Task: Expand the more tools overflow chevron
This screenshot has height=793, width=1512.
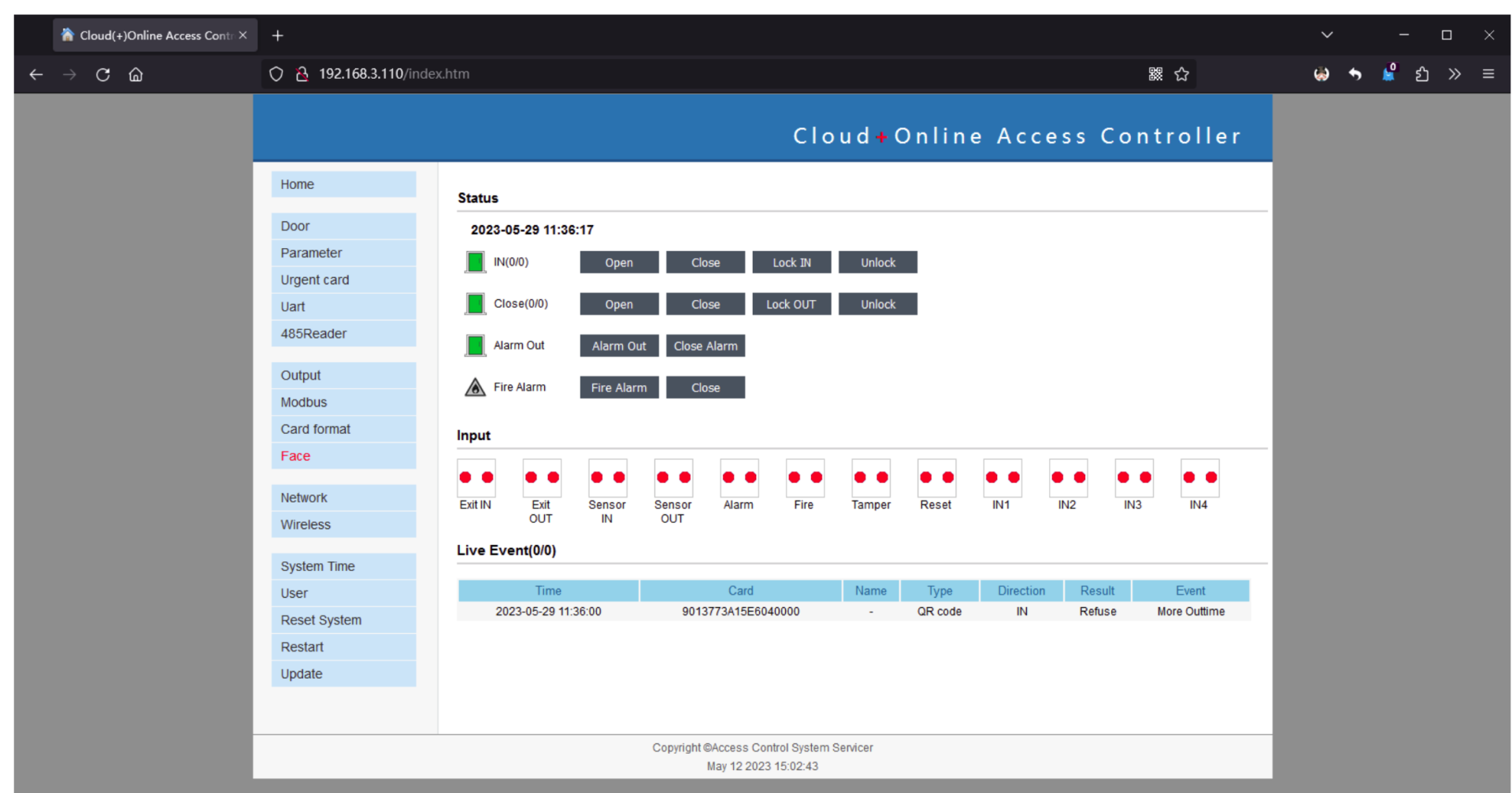Action: (x=1455, y=74)
